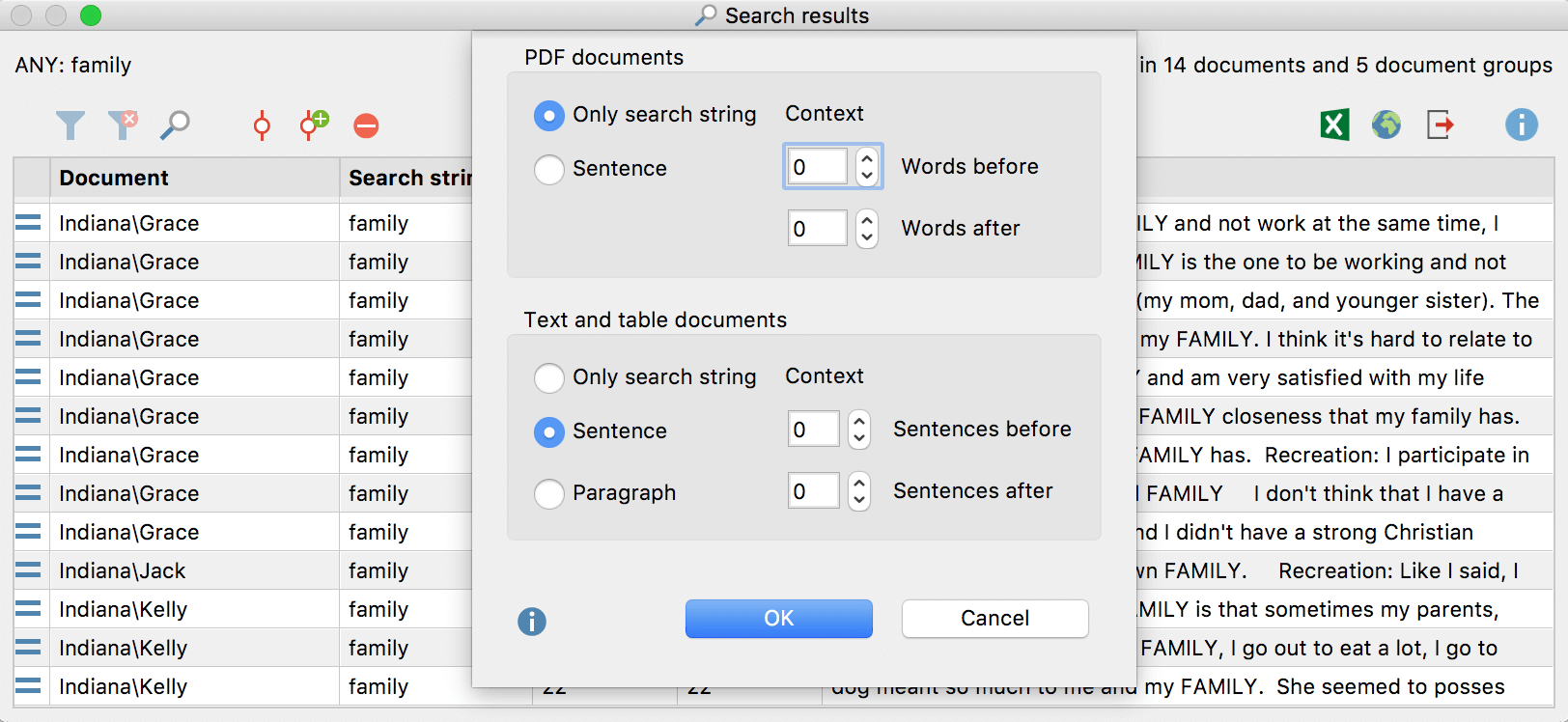Click info icon in dialog bottom left
1568x722 pixels.
coord(532,621)
